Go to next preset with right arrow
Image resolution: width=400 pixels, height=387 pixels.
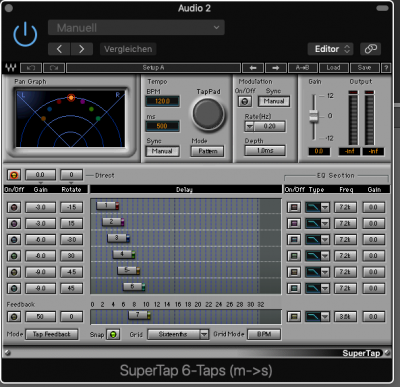(x=81, y=49)
